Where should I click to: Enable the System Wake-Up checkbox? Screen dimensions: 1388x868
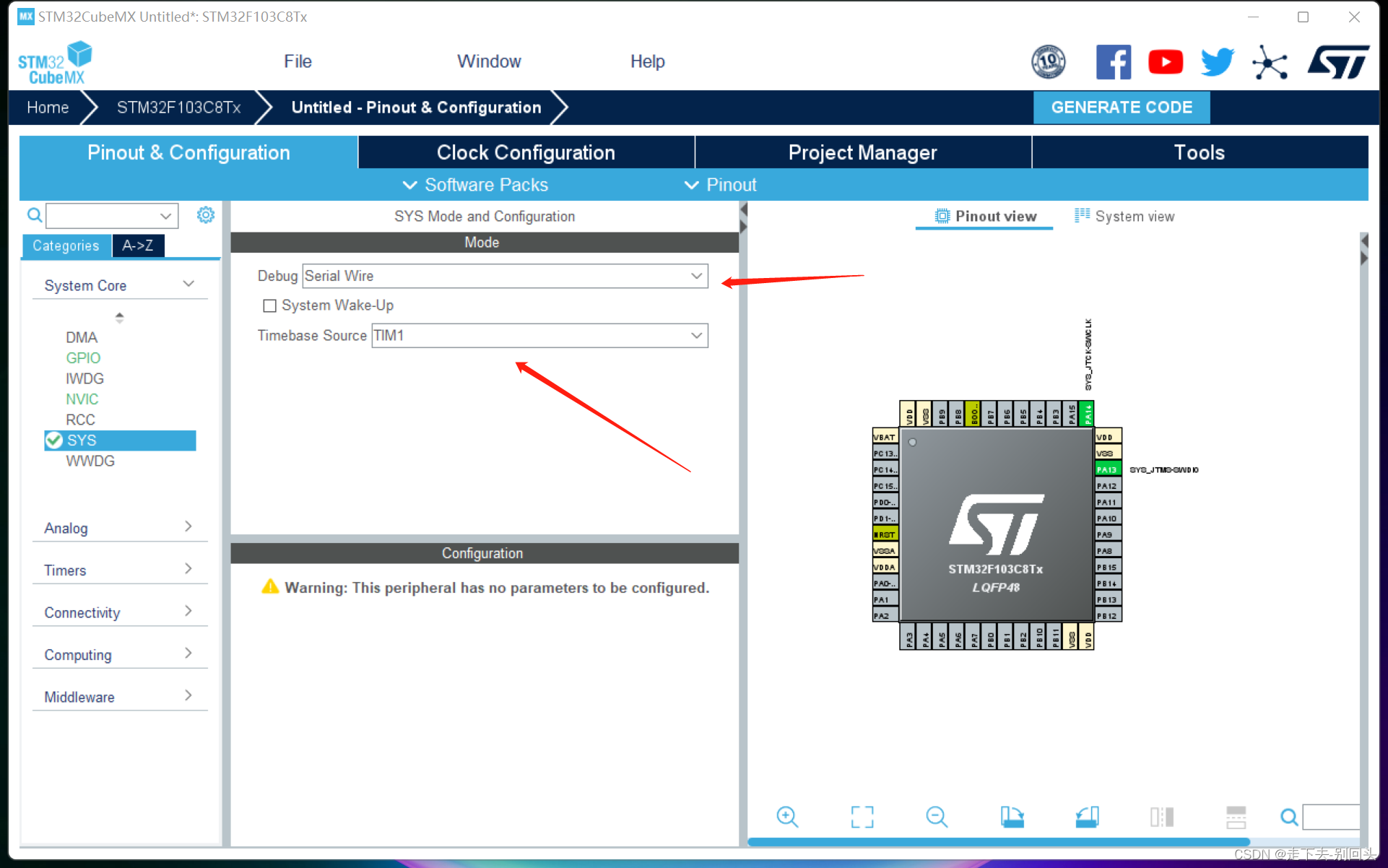[x=270, y=306]
